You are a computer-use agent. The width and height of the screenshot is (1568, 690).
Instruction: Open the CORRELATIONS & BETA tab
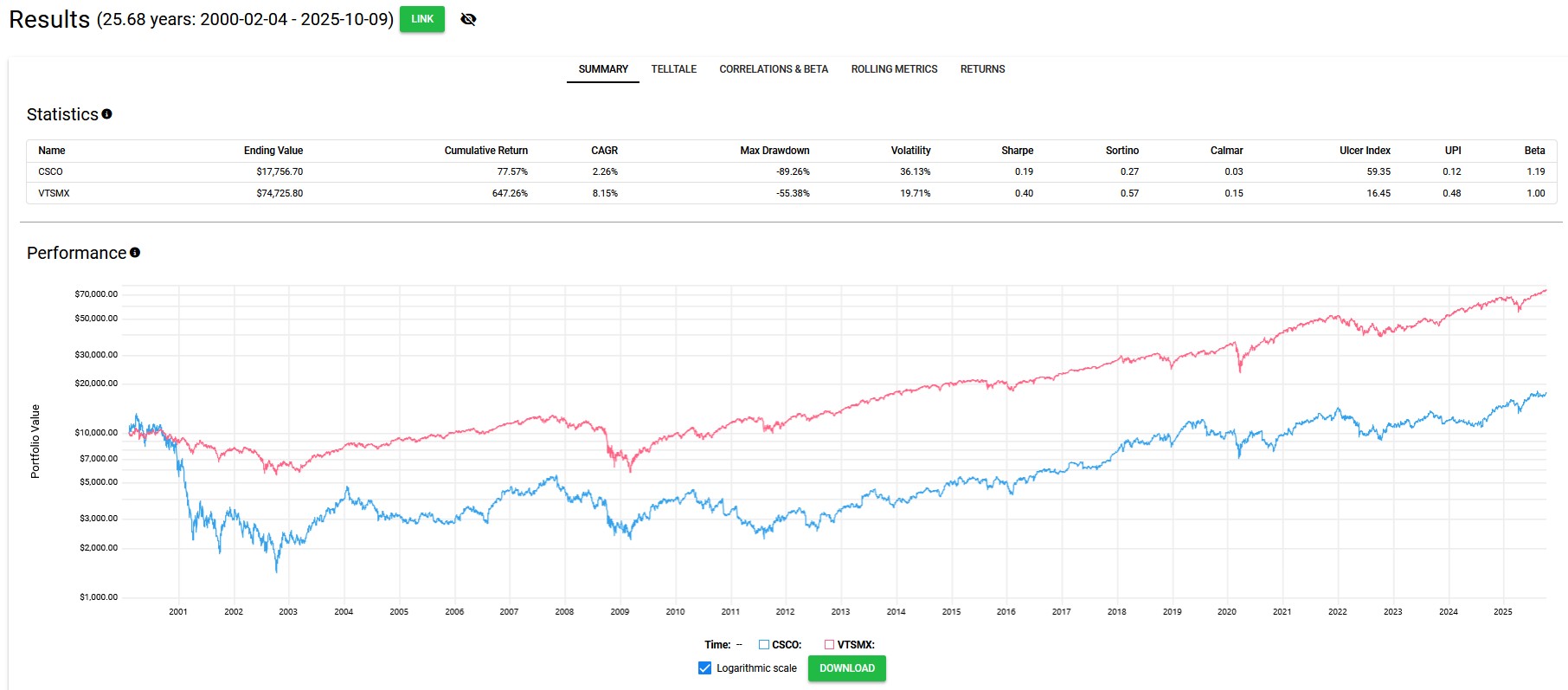774,69
